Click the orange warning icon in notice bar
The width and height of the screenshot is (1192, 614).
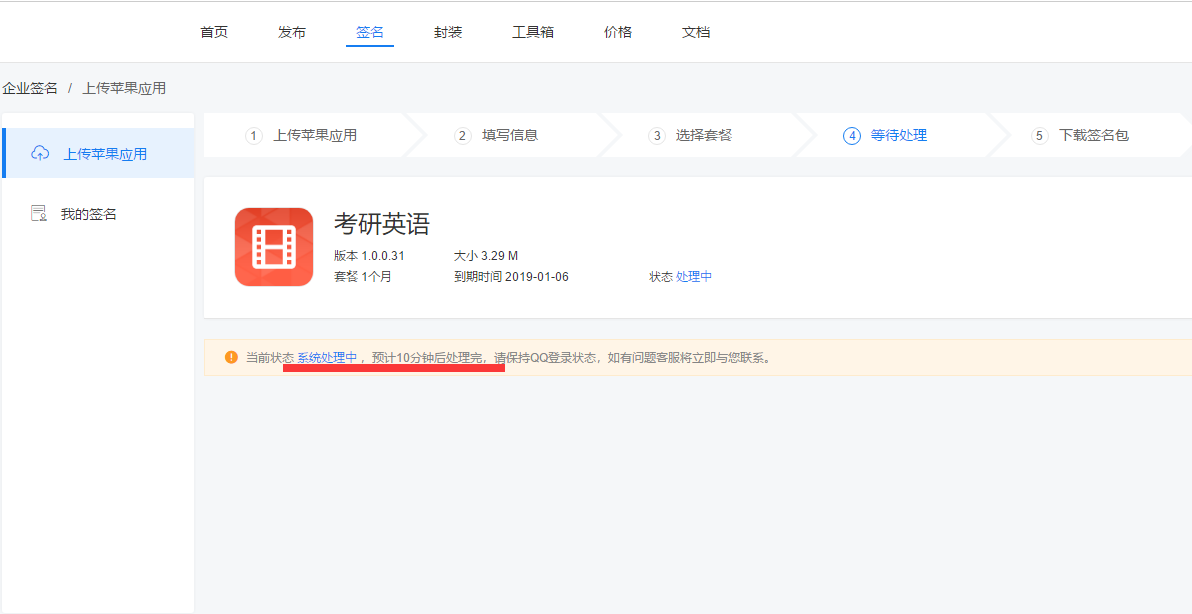point(231,357)
